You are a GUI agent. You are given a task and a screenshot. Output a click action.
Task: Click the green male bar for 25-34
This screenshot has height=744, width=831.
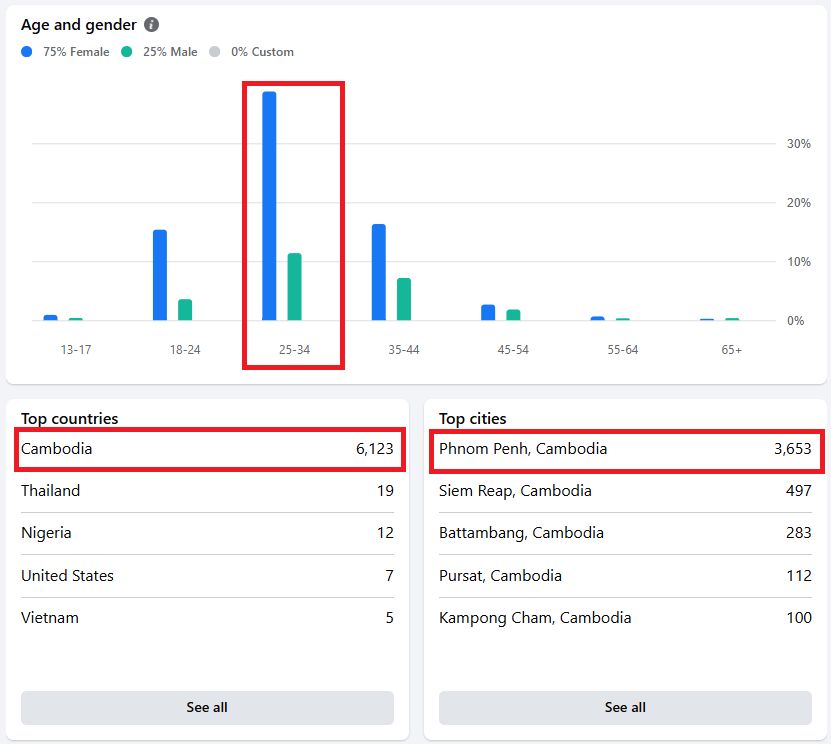click(x=295, y=287)
